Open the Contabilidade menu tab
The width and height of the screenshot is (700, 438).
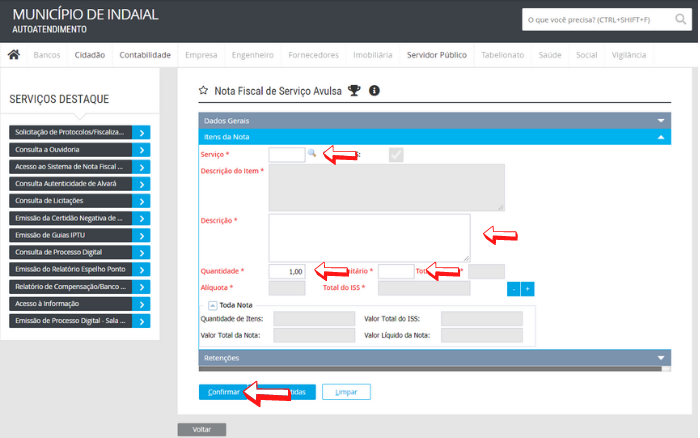tap(145, 55)
